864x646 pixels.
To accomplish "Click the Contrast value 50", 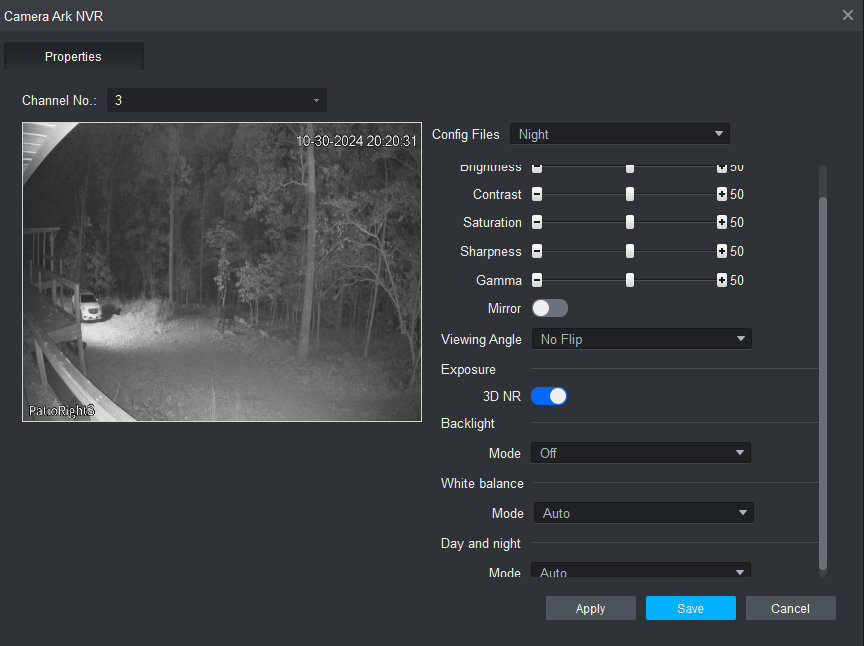I will (737, 194).
